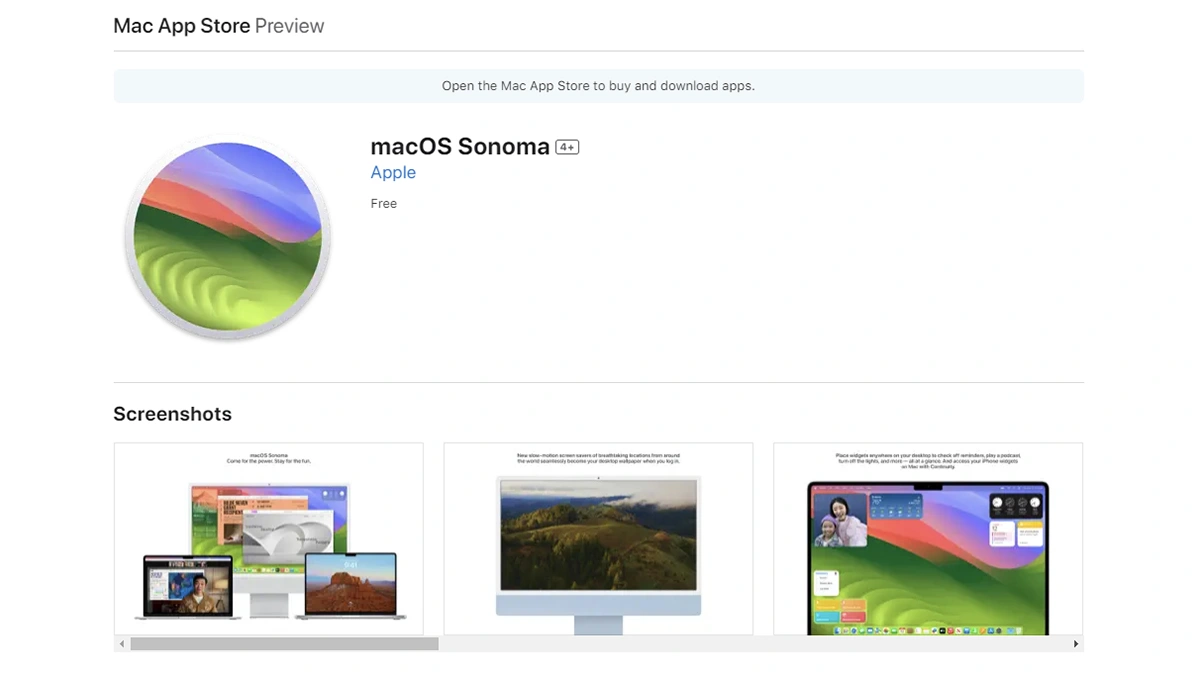Click the 'Open the Mac App Store' banner
1200x675 pixels.
coord(598,86)
